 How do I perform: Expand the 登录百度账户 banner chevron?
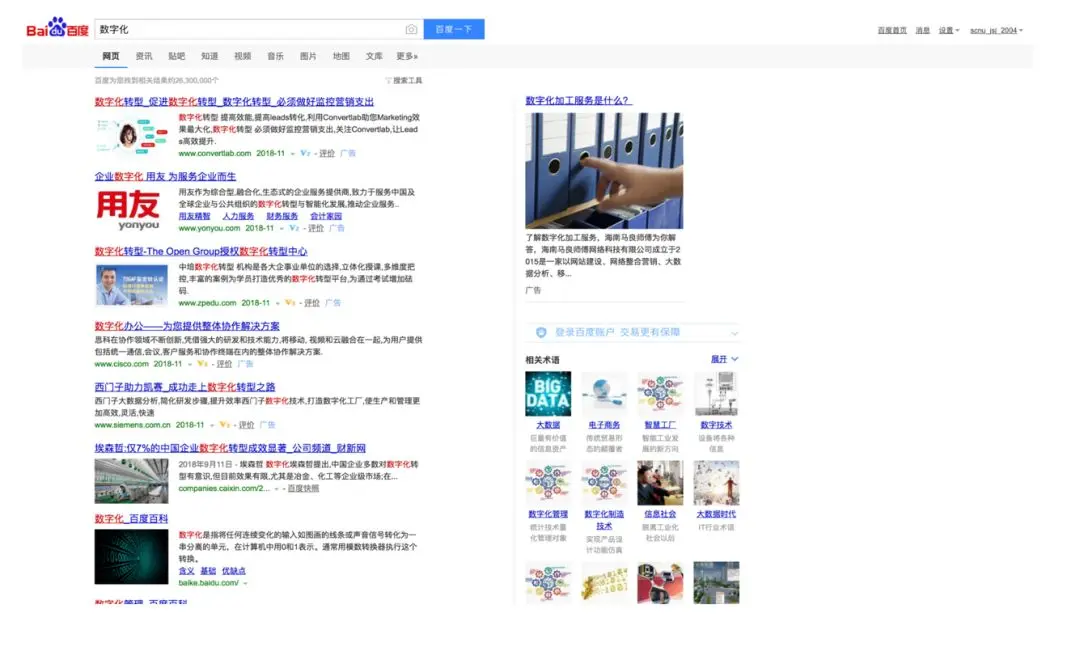(734, 333)
